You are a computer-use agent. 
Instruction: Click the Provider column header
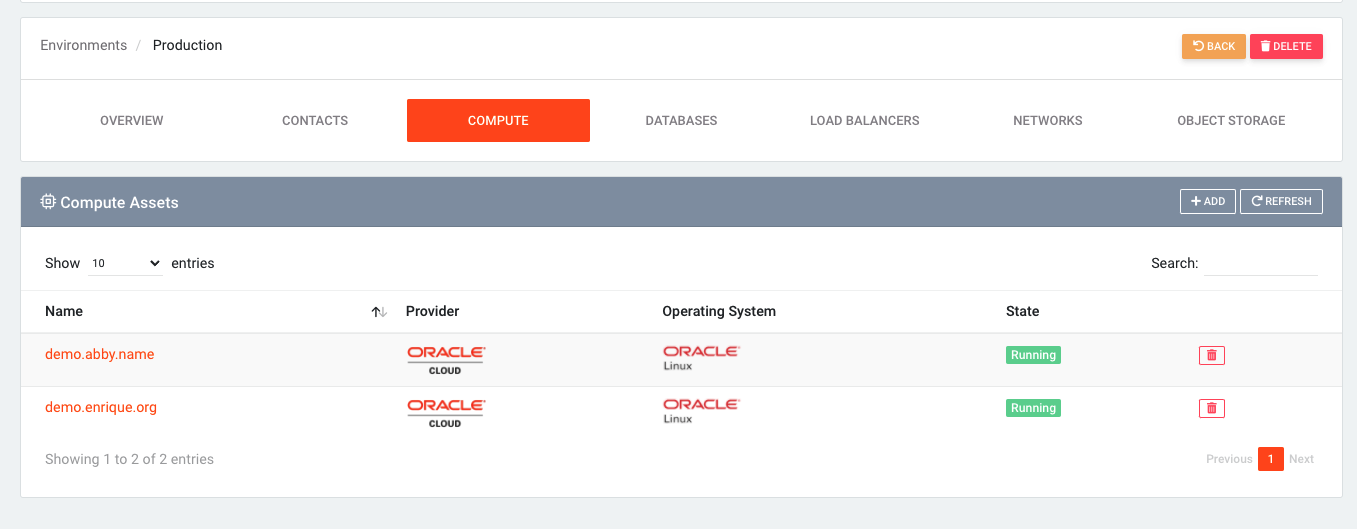tap(432, 311)
